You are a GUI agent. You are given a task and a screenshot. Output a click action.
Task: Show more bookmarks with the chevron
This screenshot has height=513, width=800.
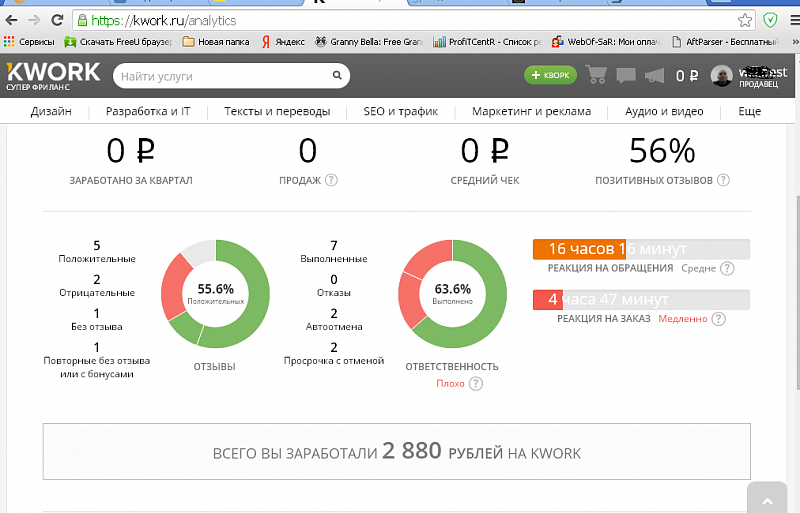point(795,42)
